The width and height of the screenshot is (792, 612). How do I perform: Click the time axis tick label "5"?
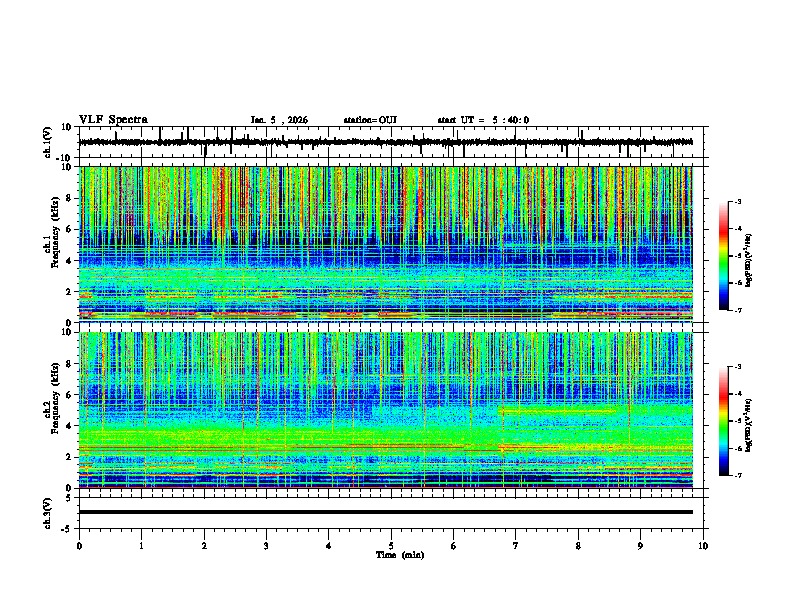click(391, 546)
